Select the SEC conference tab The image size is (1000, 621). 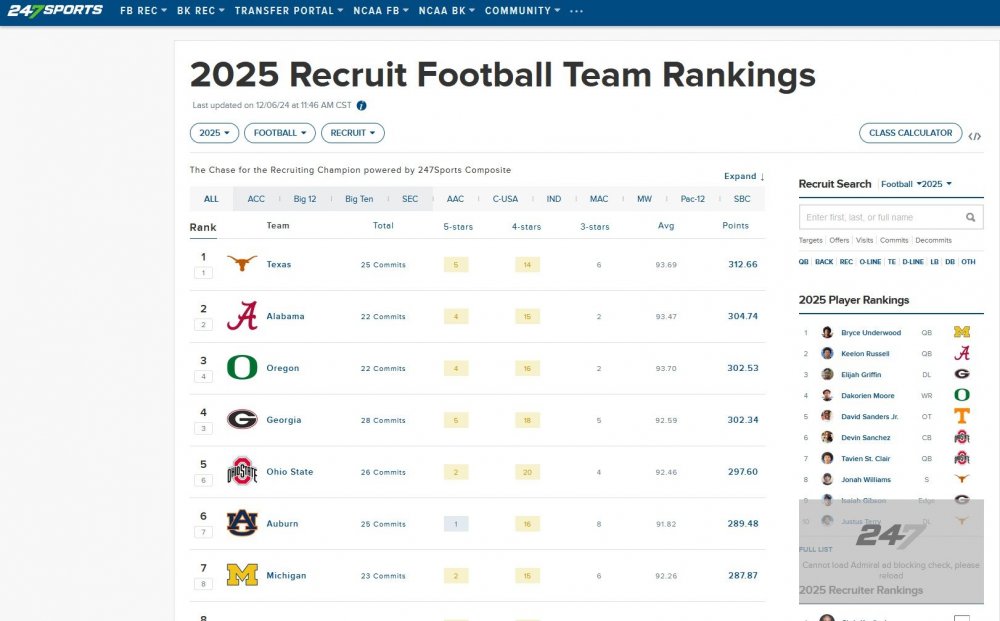(410, 199)
